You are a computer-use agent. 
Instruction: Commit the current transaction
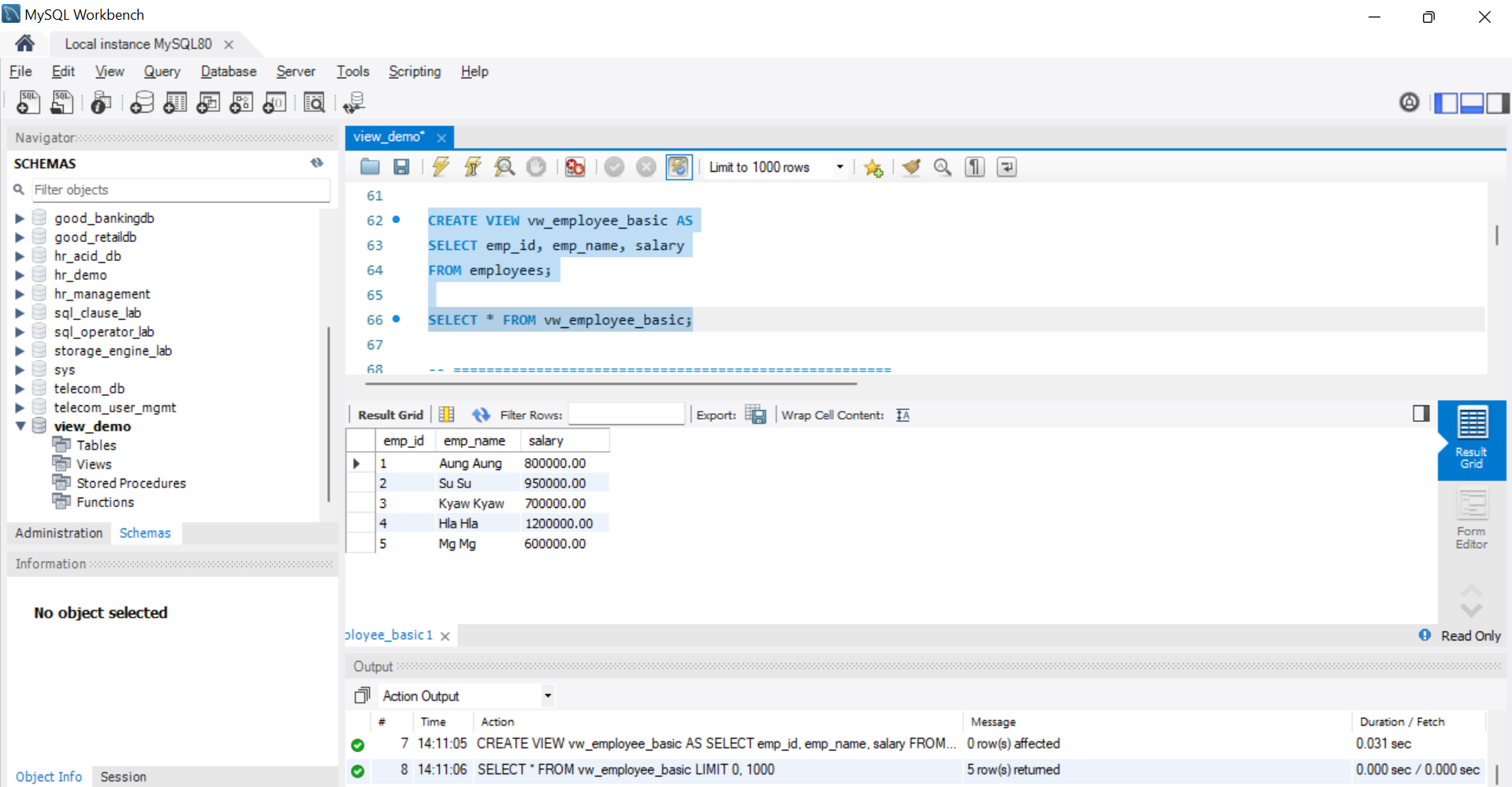coord(615,166)
